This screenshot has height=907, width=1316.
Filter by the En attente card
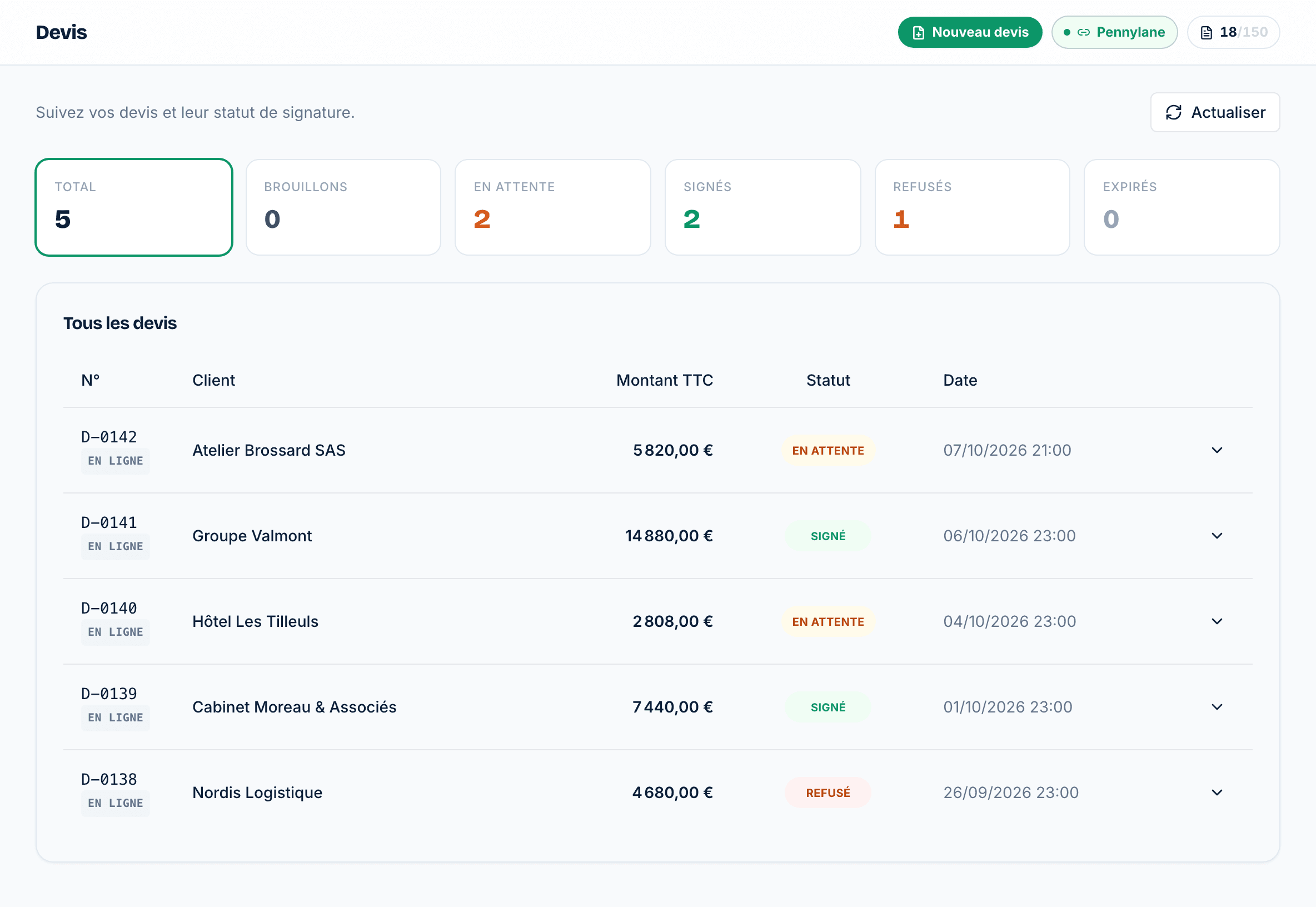553,207
